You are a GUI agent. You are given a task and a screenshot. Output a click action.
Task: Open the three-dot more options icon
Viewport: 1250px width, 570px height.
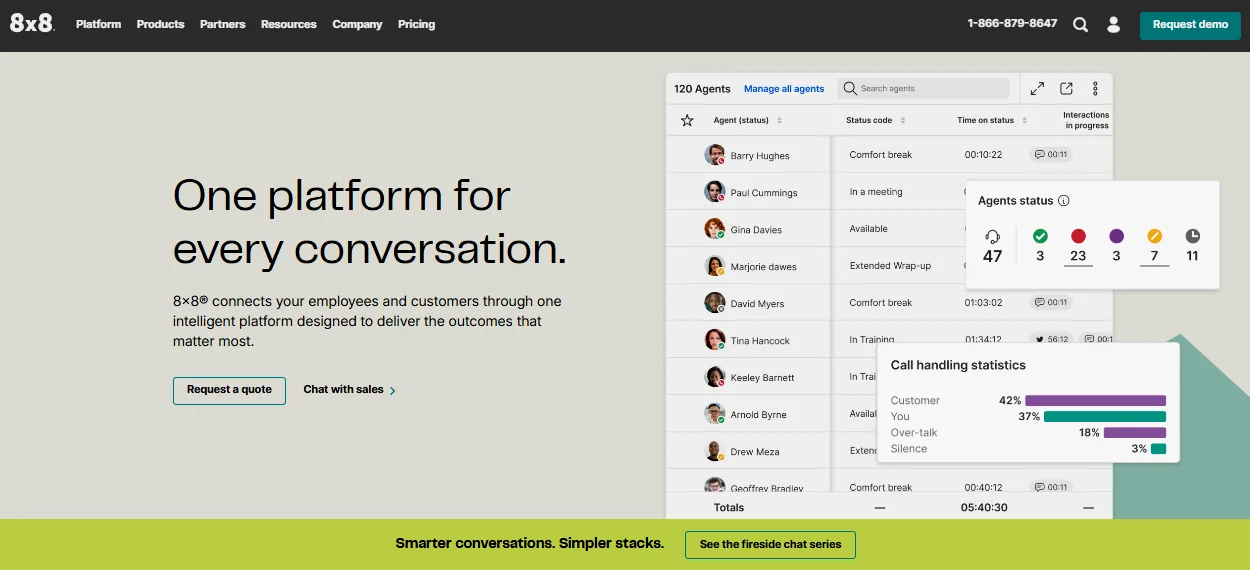[x=1095, y=89]
